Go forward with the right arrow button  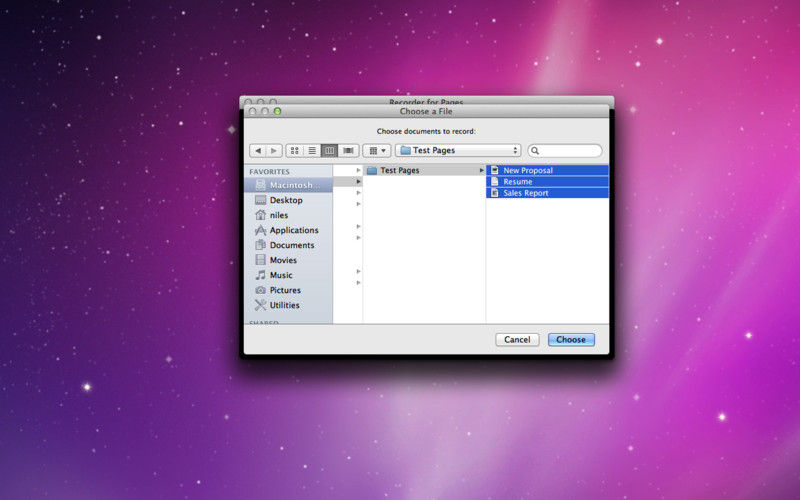tap(274, 151)
